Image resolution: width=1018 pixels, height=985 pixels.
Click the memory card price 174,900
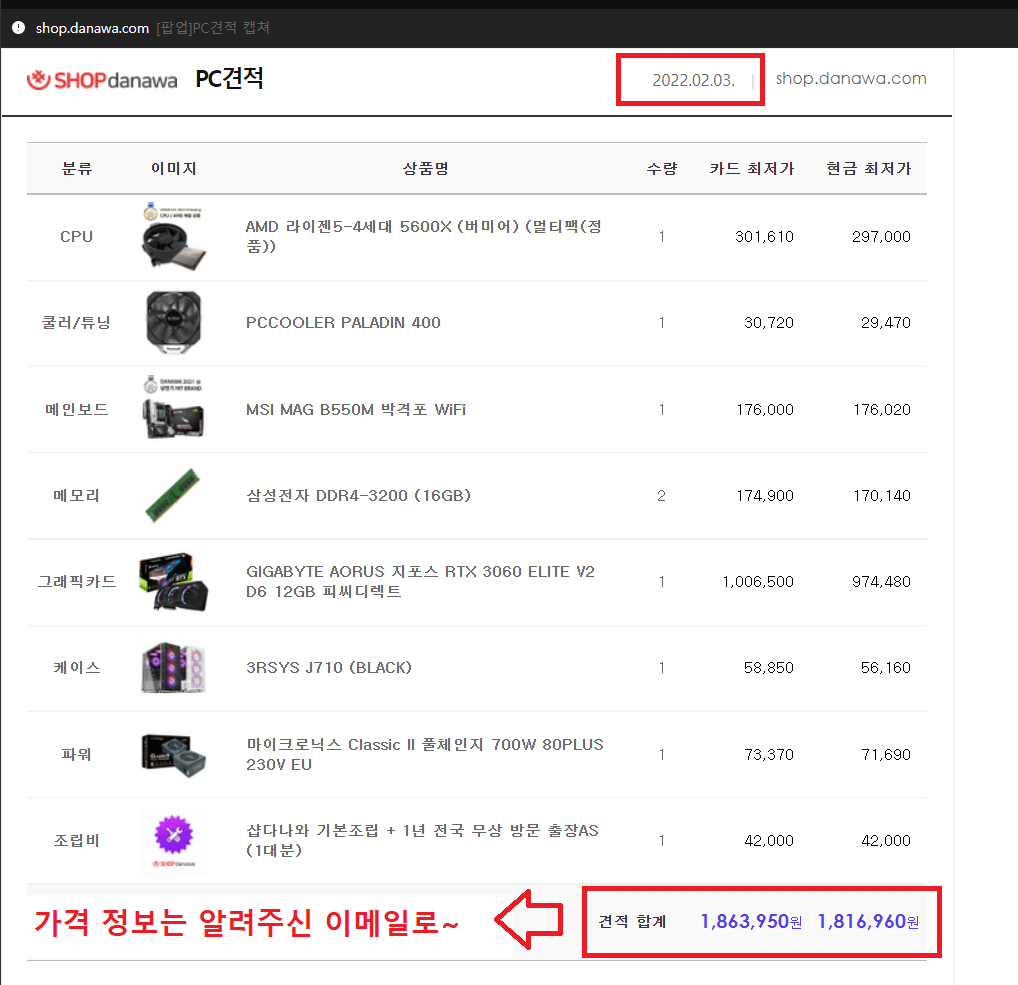[x=765, y=496]
